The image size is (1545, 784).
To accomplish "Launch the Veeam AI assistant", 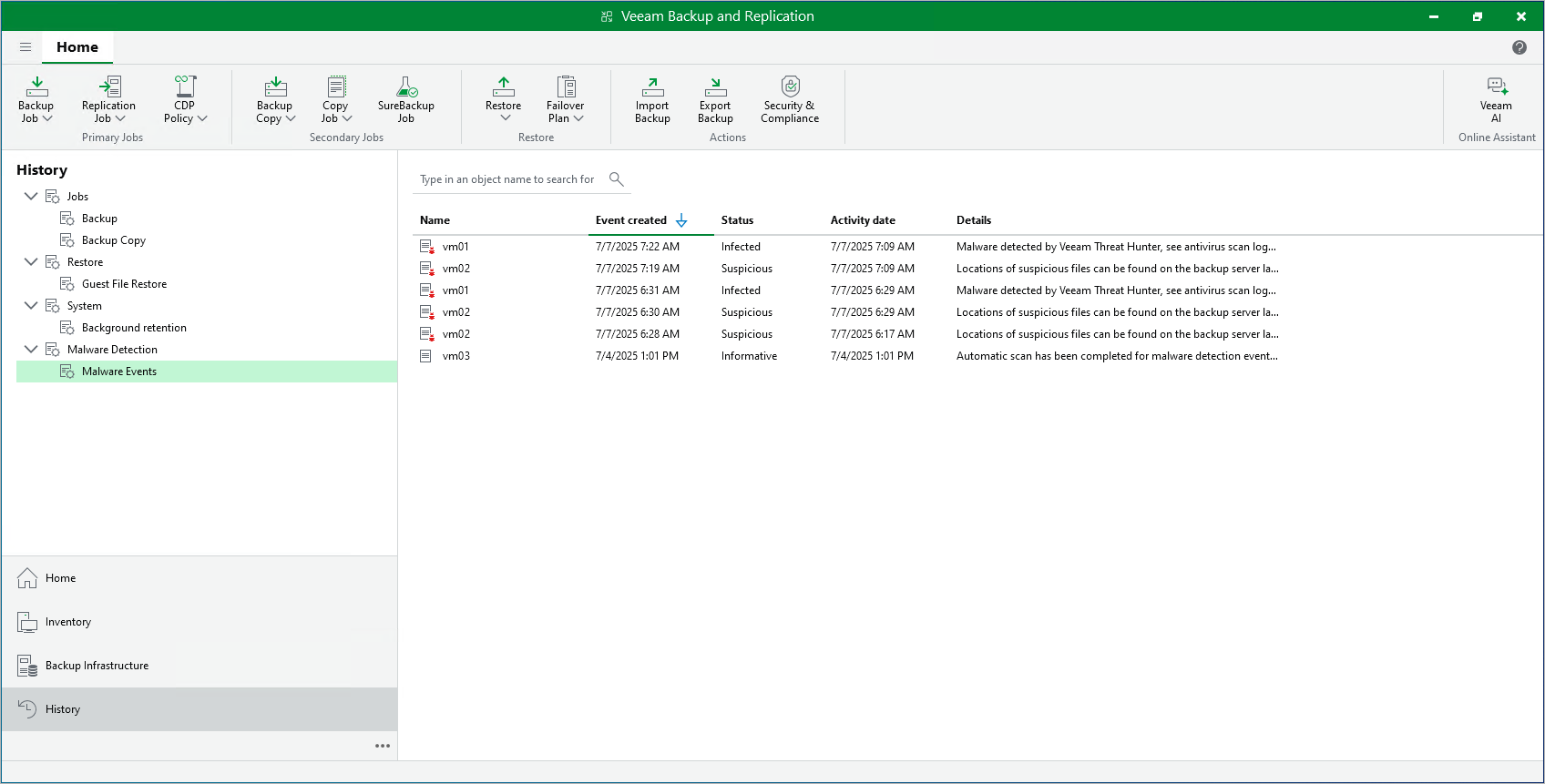I will [1496, 87].
